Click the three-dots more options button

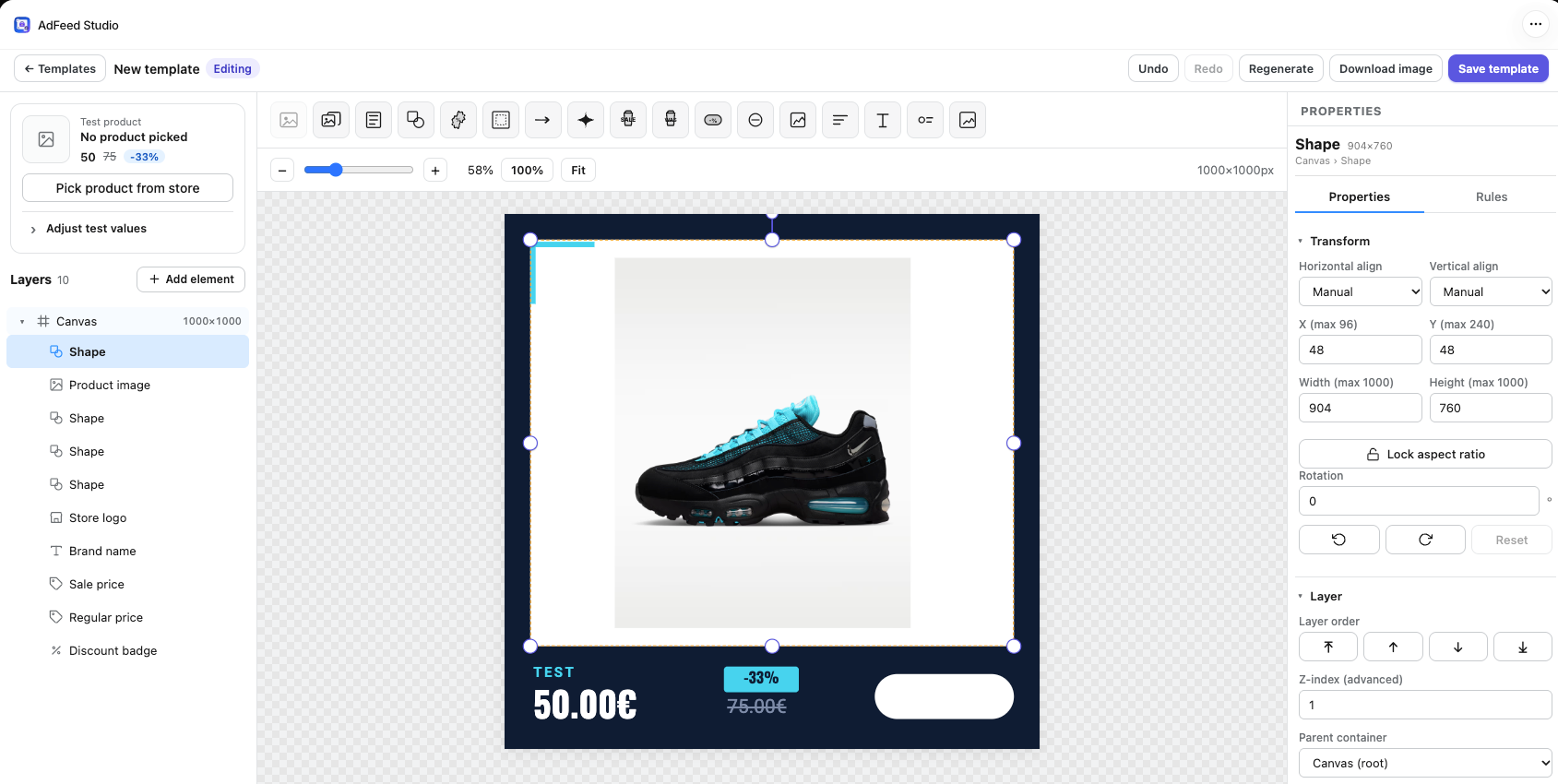pos(1535,25)
